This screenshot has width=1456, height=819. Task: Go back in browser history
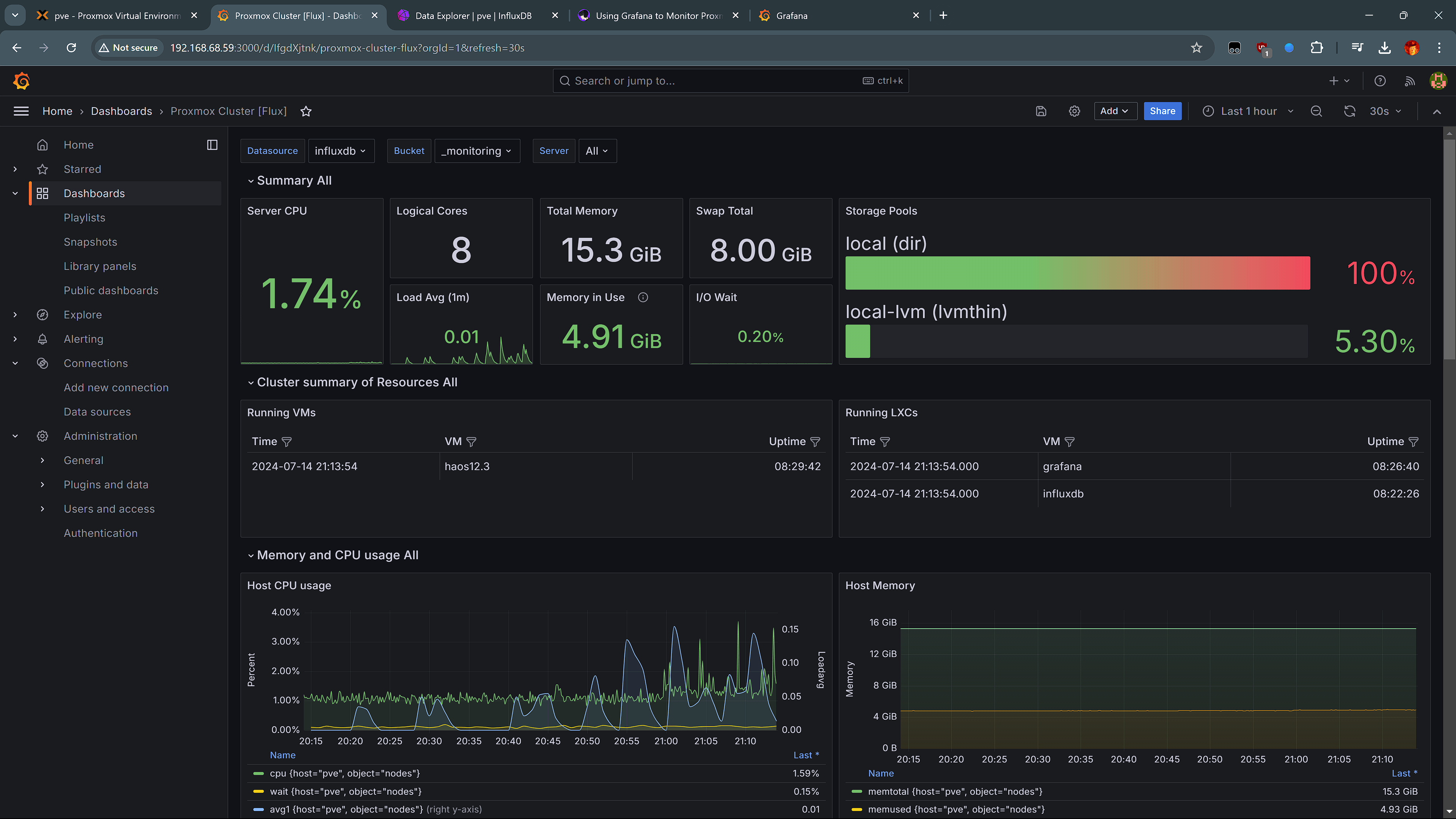click(x=17, y=48)
